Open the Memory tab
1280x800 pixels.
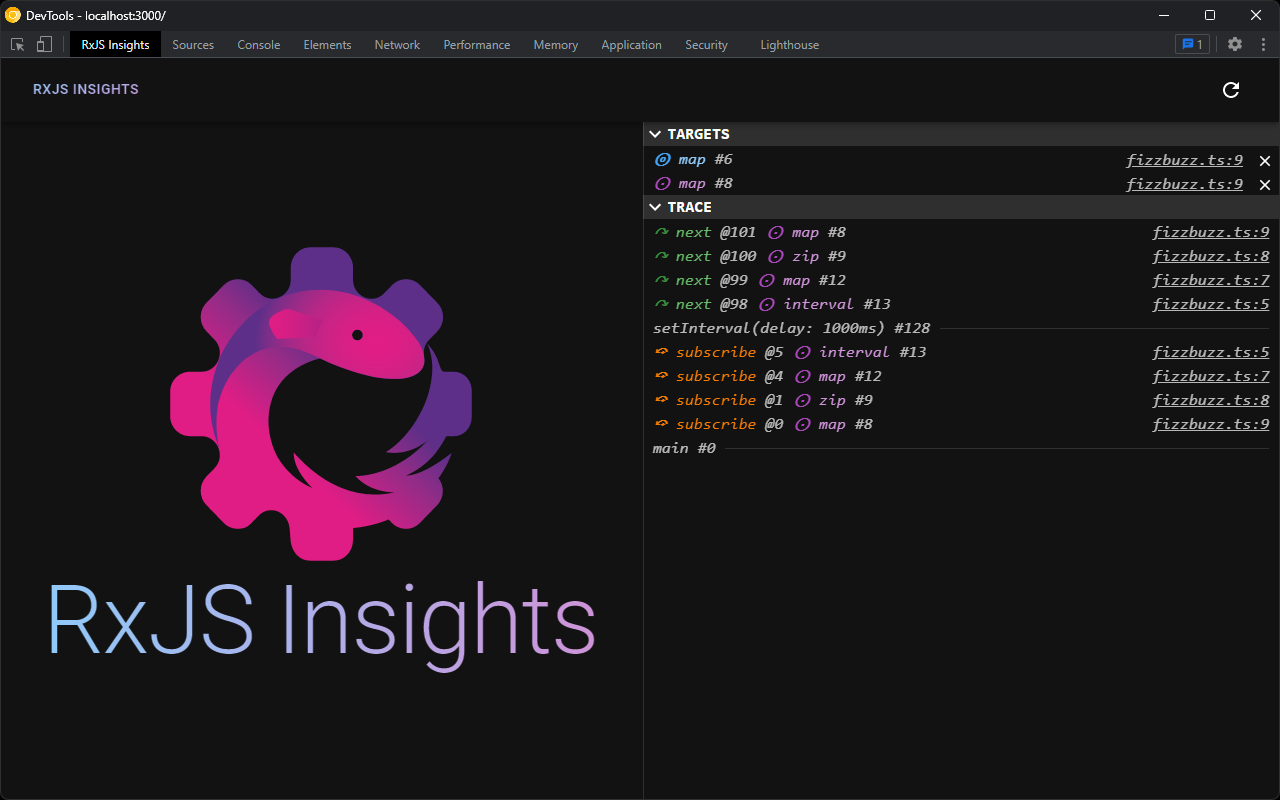(x=556, y=45)
